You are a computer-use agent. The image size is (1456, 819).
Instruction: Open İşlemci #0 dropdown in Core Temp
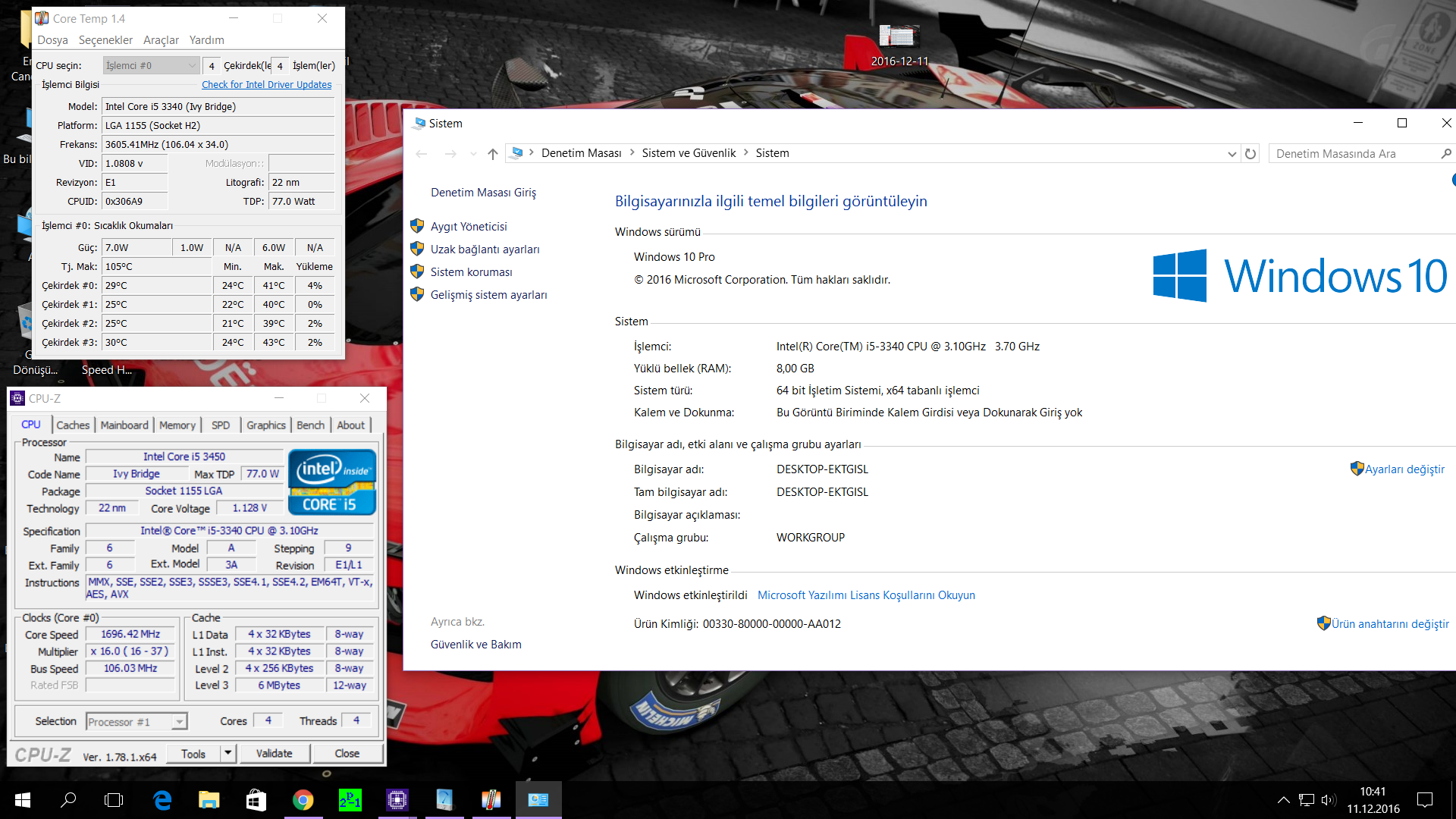151,66
